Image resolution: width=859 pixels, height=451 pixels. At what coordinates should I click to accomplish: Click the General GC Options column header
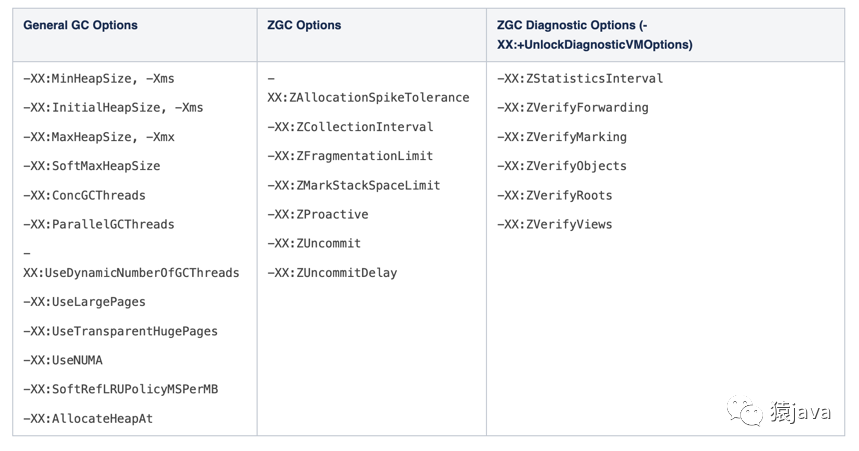(80, 25)
